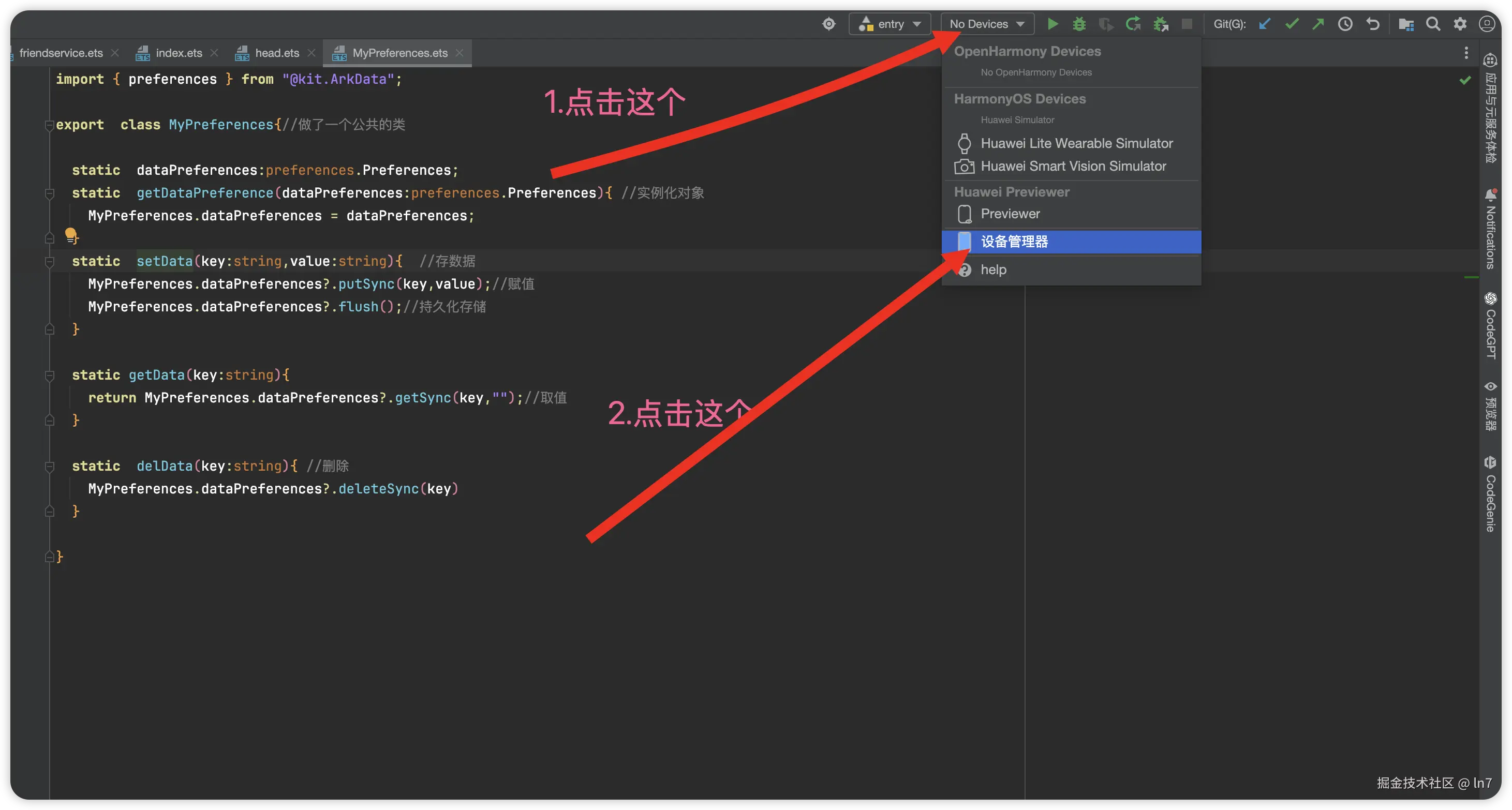Close the head.ets tab
Screen dimensions: 1512x810
tap(312, 53)
